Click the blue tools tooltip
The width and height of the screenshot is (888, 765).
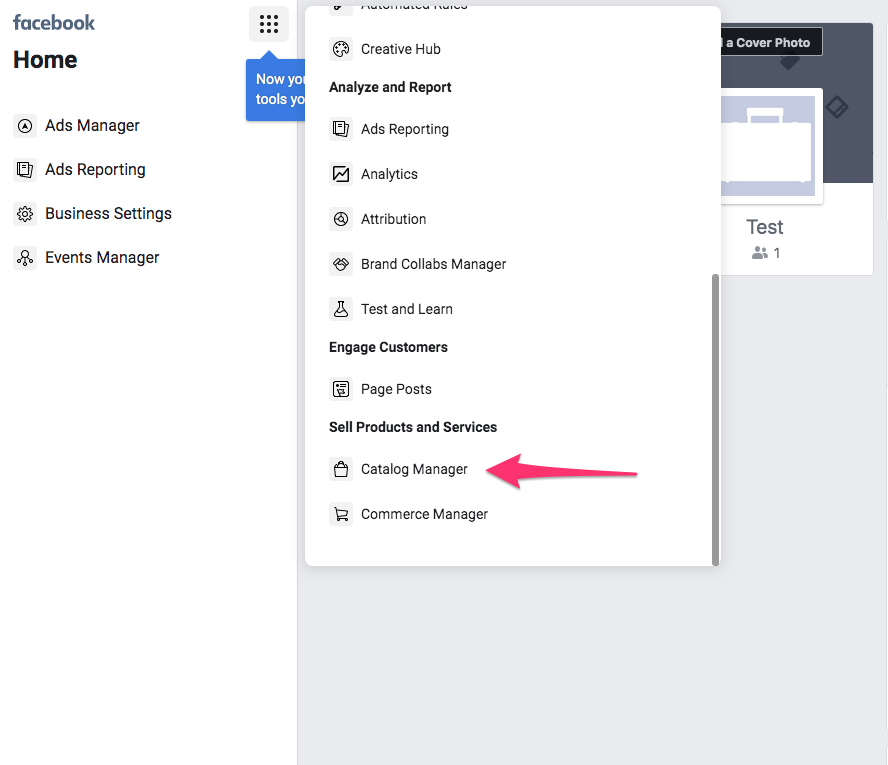point(276,89)
